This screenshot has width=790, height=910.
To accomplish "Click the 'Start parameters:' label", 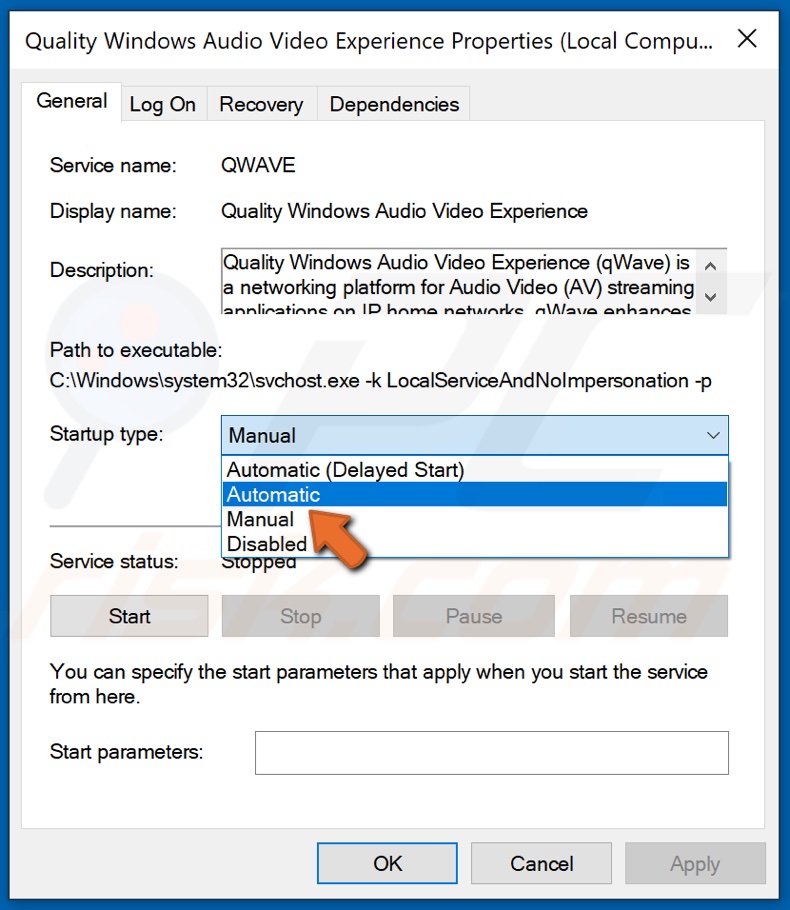I will pos(127,752).
